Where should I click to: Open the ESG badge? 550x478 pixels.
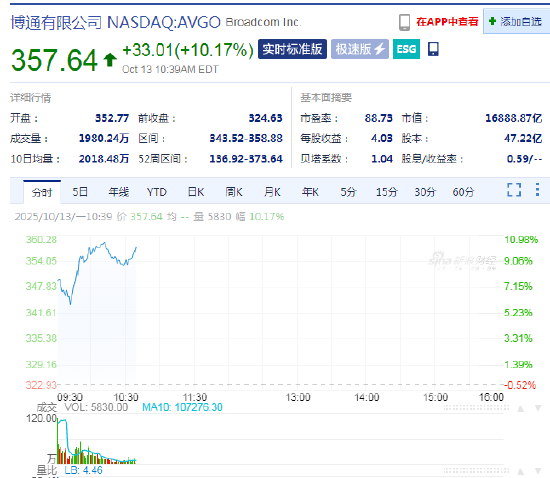406,49
